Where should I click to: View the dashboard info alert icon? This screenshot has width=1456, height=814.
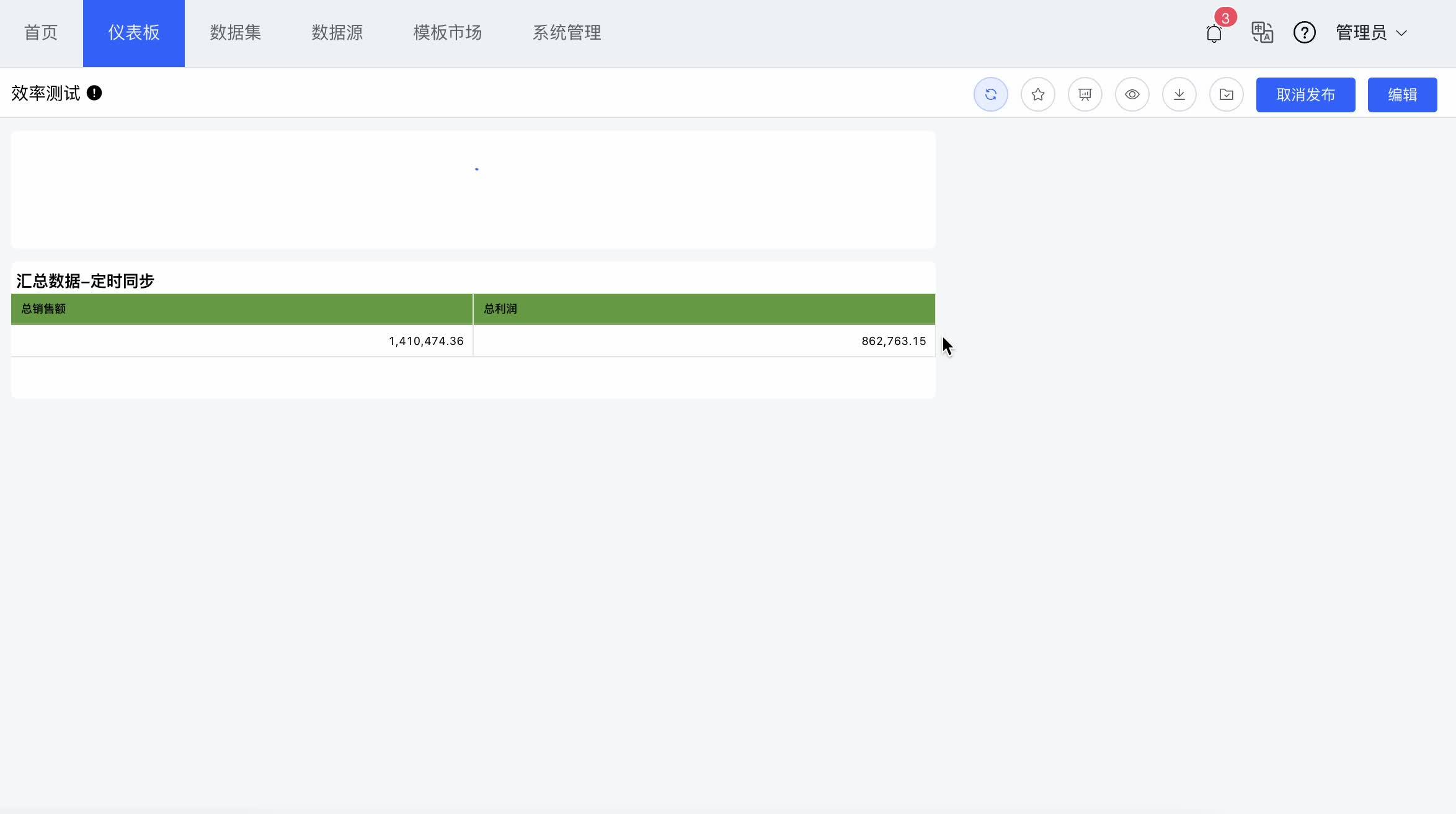point(94,92)
